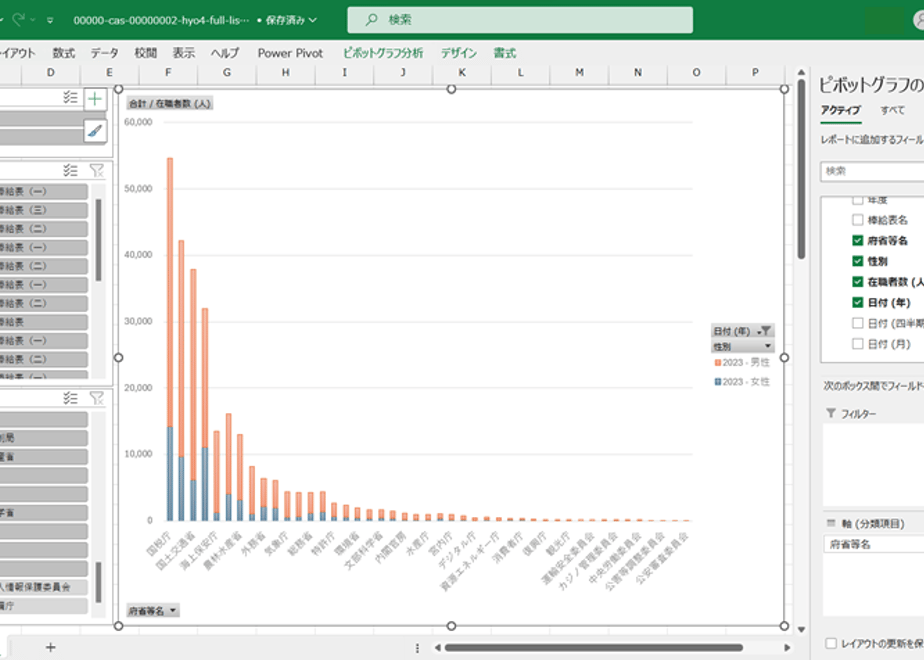Open the Chart Elements plus button
The image size is (924, 660).
pyautogui.click(x=95, y=99)
